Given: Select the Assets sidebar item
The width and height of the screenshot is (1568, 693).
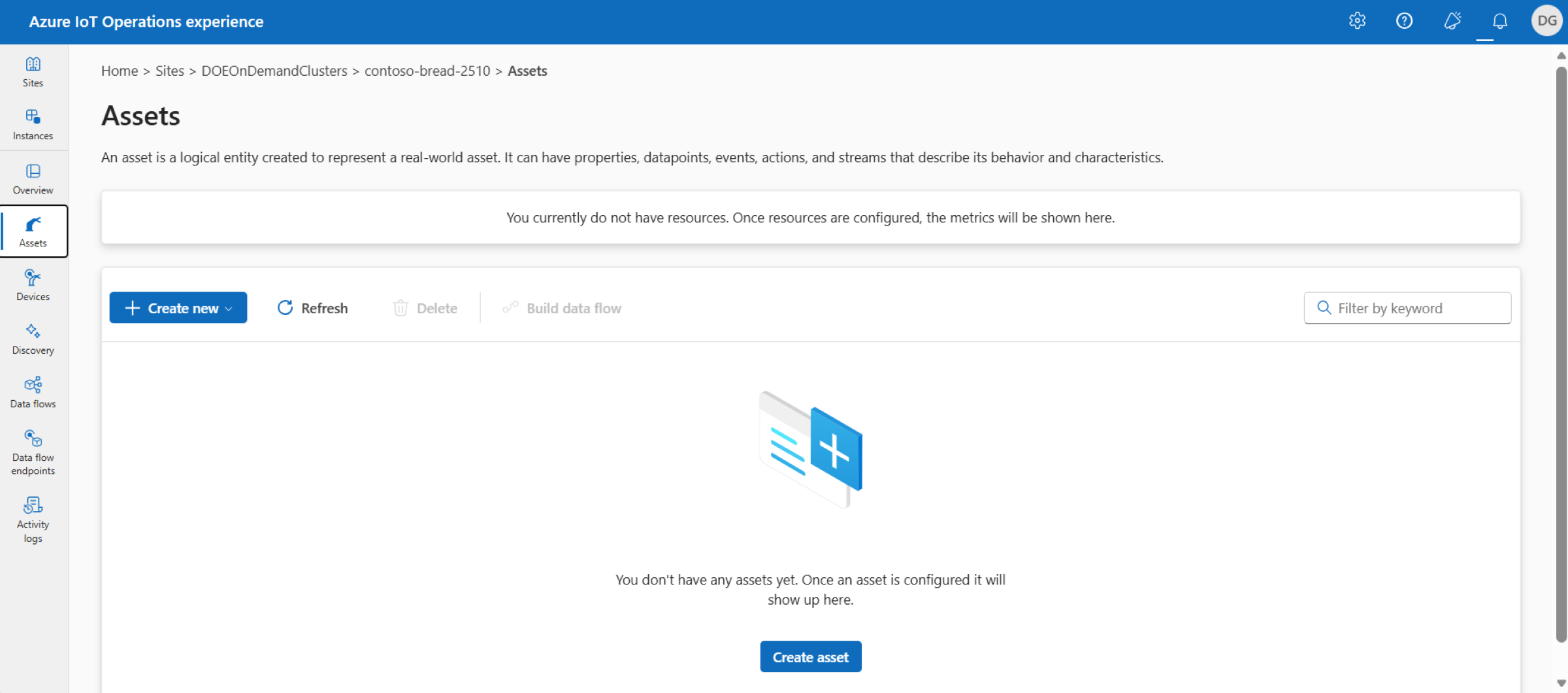Looking at the screenshot, I should (34, 231).
